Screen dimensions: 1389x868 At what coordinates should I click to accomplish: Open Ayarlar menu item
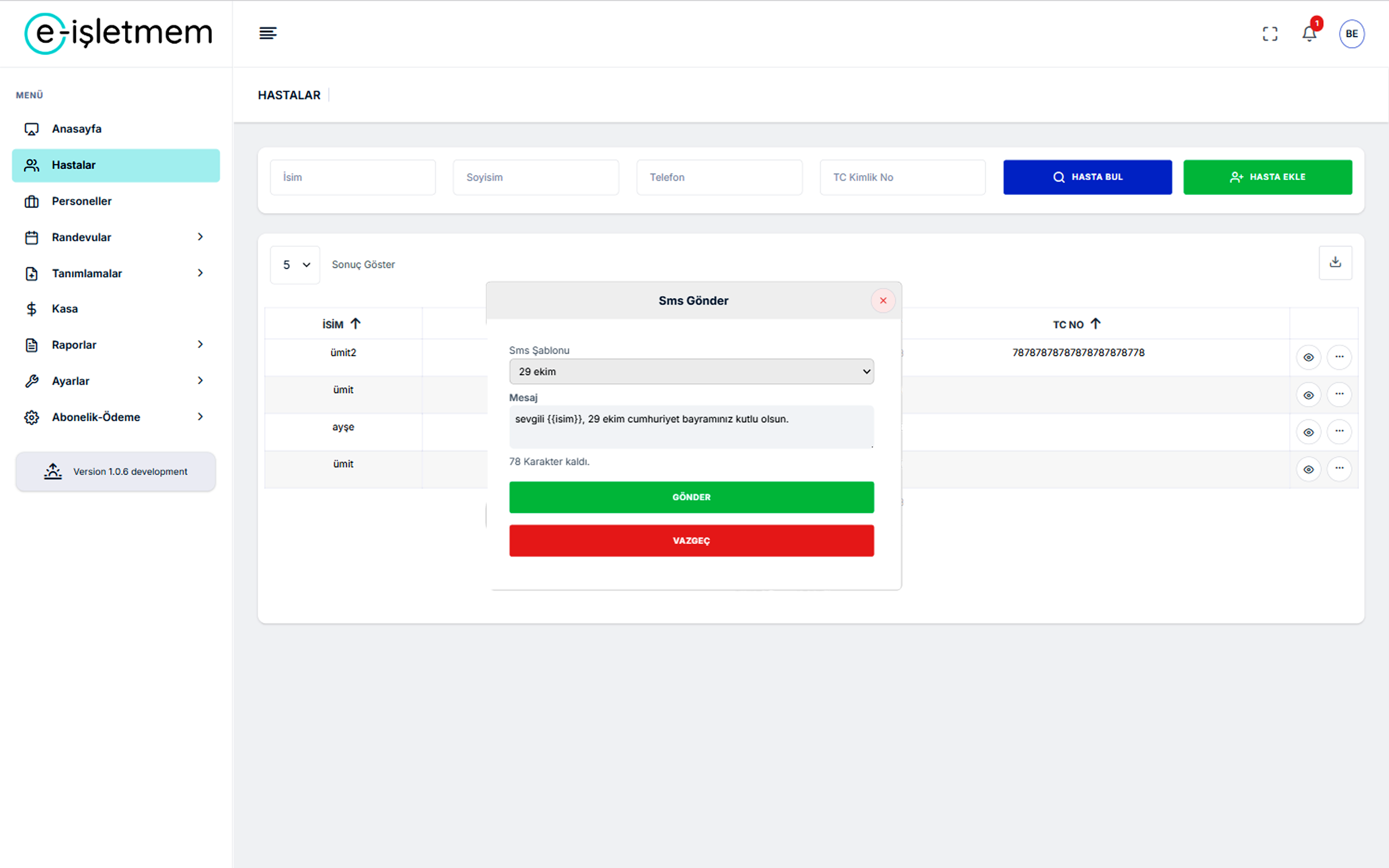(115, 381)
